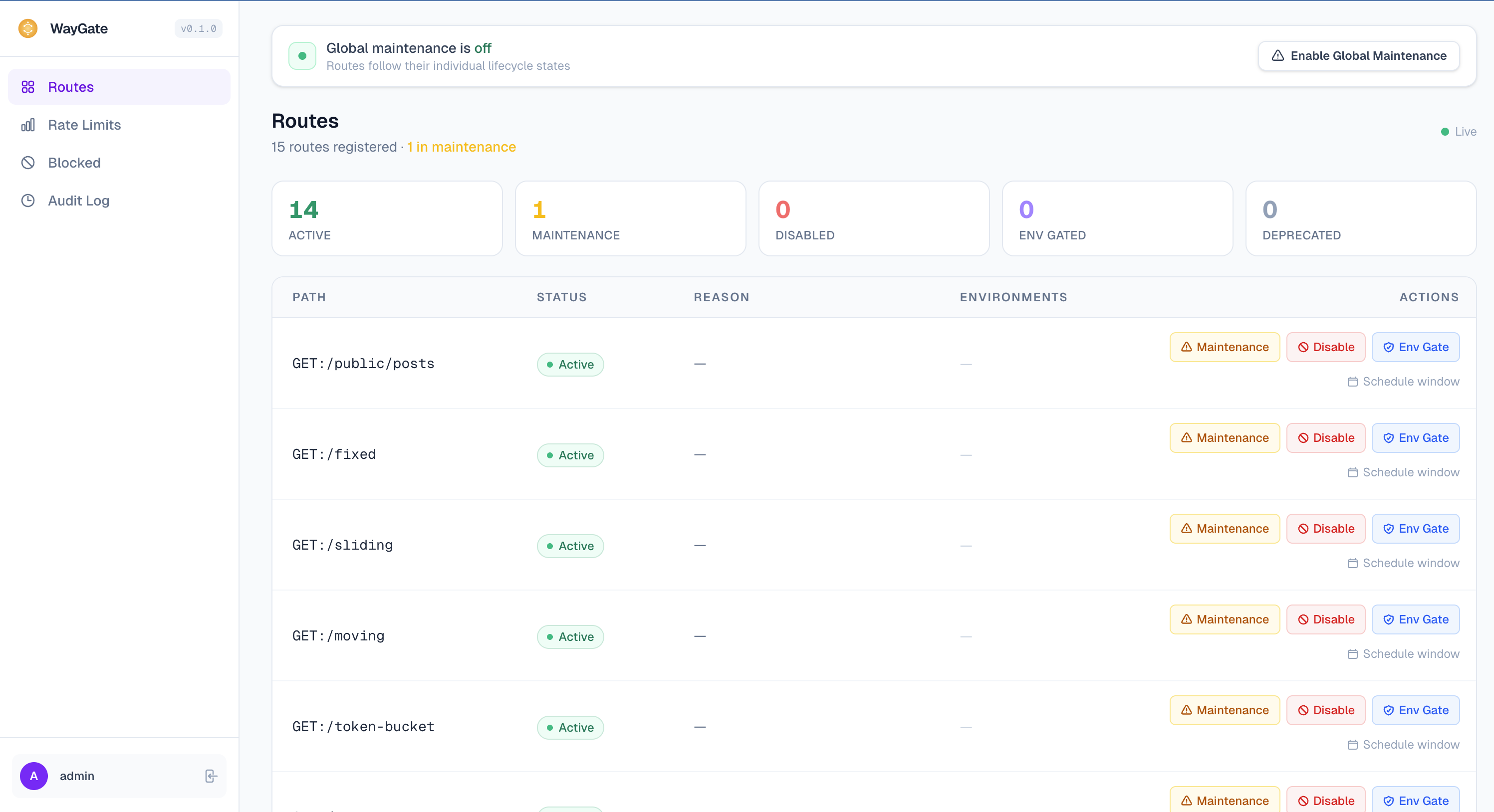Click the 1 in maintenance text
The width and height of the screenshot is (1494, 812).
click(x=461, y=147)
